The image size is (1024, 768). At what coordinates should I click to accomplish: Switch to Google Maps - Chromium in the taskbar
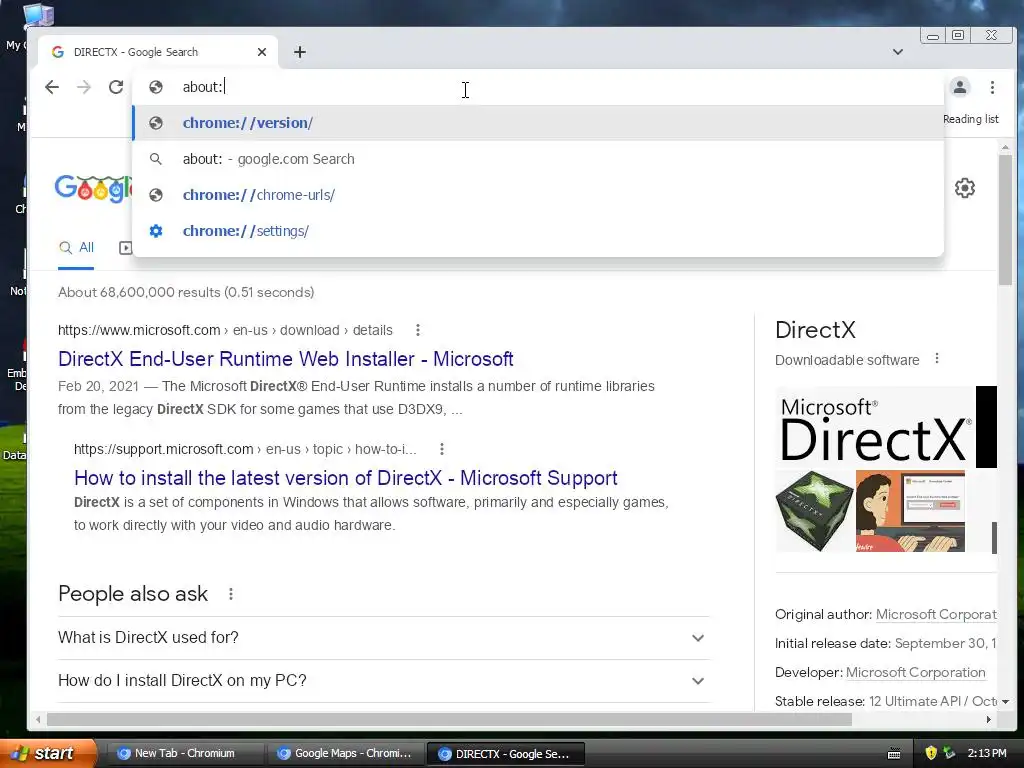[345, 753]
